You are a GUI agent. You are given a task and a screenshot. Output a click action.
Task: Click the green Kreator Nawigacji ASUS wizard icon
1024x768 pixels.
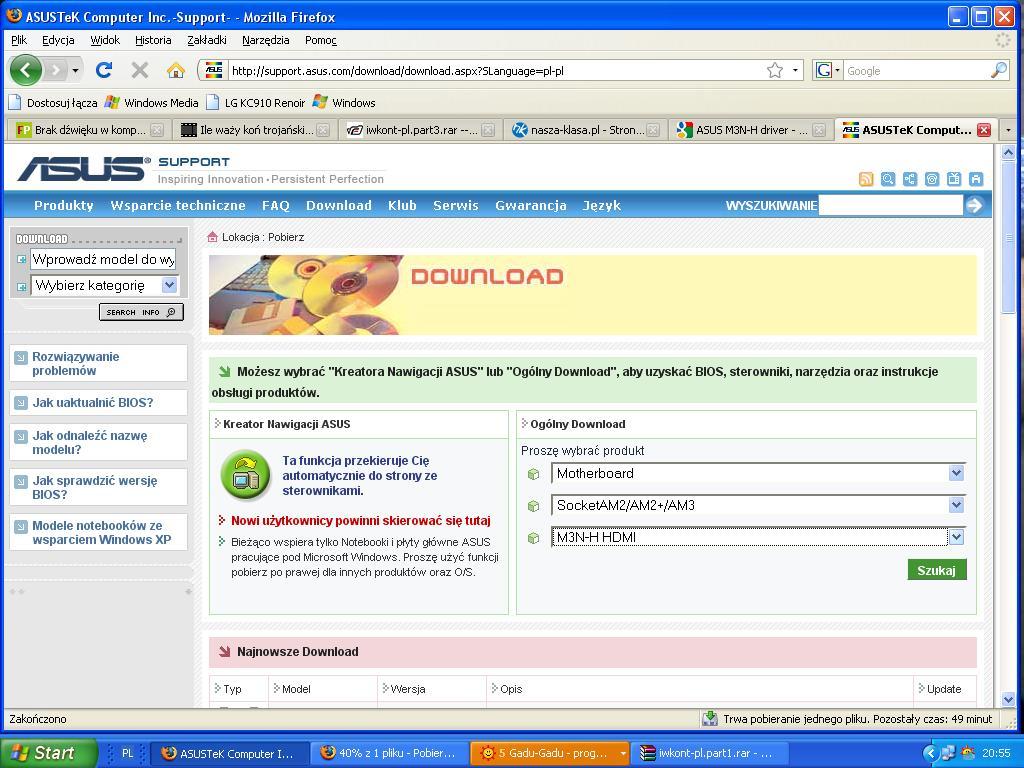tap(246, 475)
